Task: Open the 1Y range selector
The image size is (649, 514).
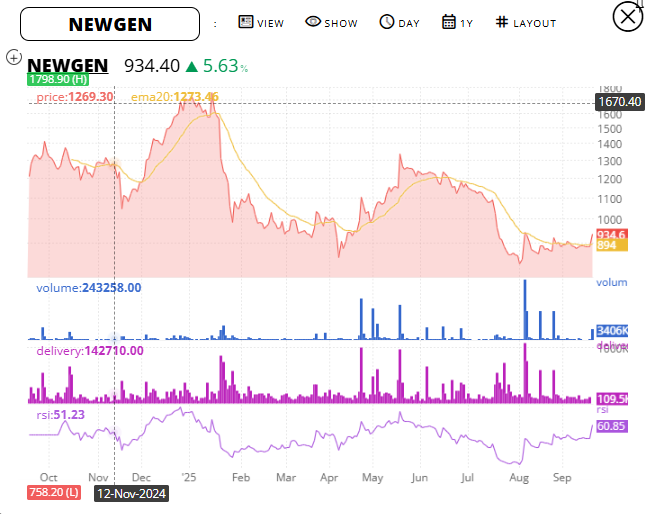Action: (x=457, y=22)
